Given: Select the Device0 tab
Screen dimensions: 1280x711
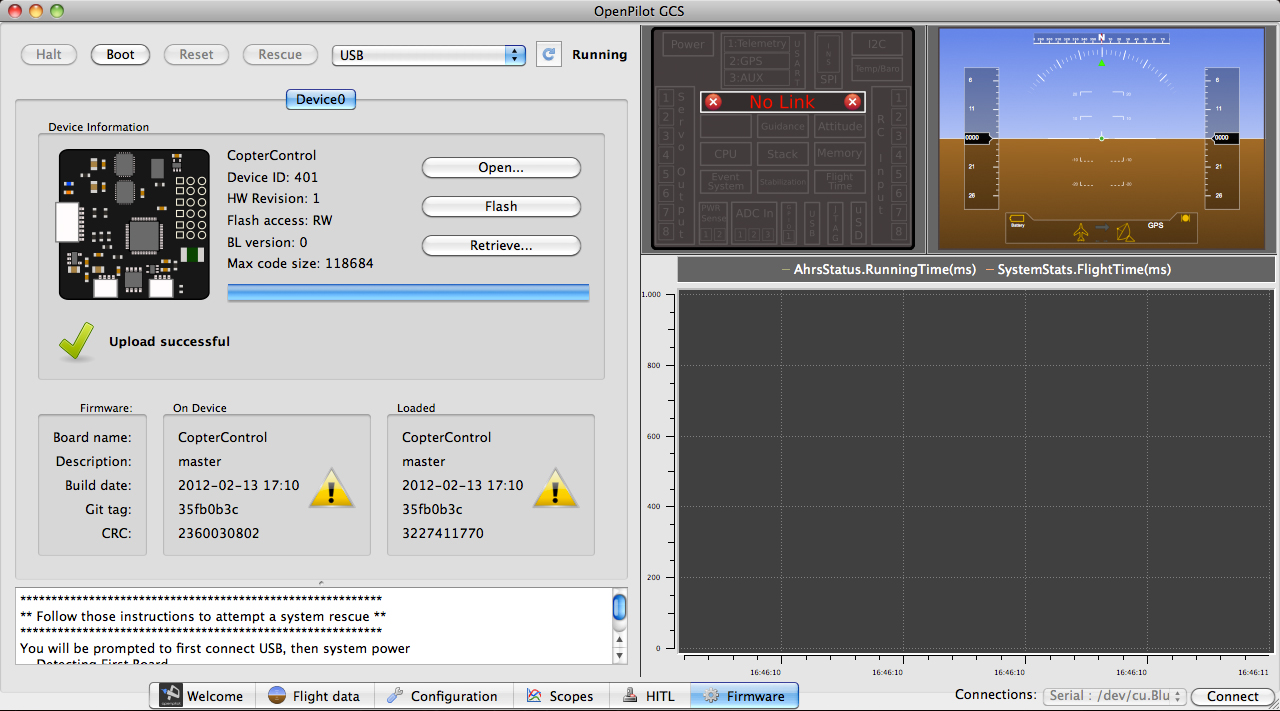Looking at the screenshot, I should pos(320,99).
